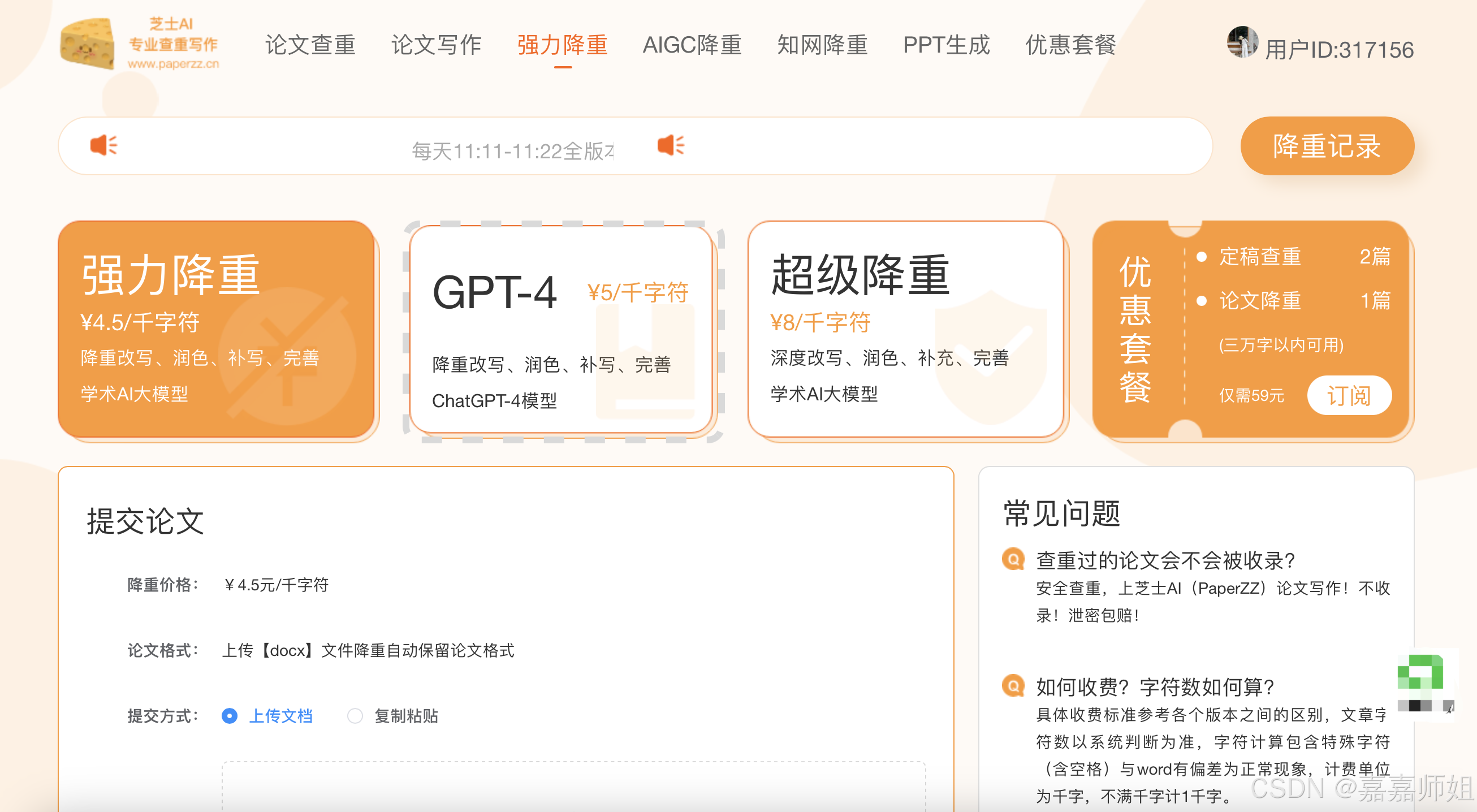Image resolution: width=1477 pixels, height=812 pixels.
Task: Open the 论文查重 nav tab
Action: [310, 45]
